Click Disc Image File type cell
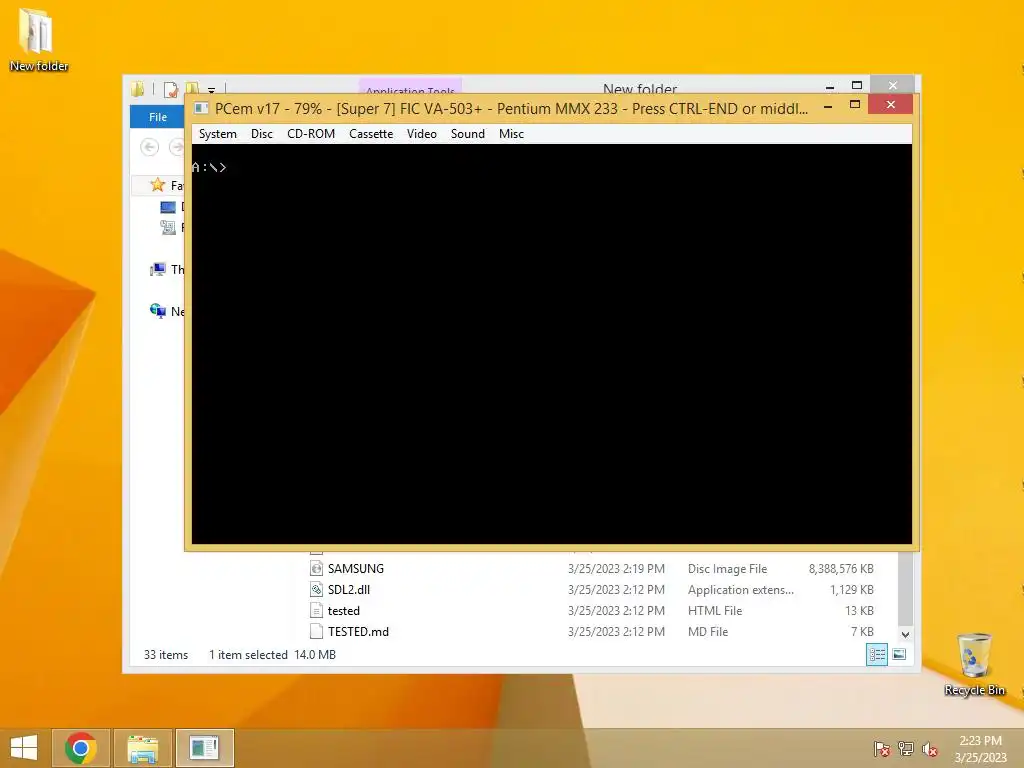The height and width of the screenshot is (768, 1024). (x=728, y=569)
